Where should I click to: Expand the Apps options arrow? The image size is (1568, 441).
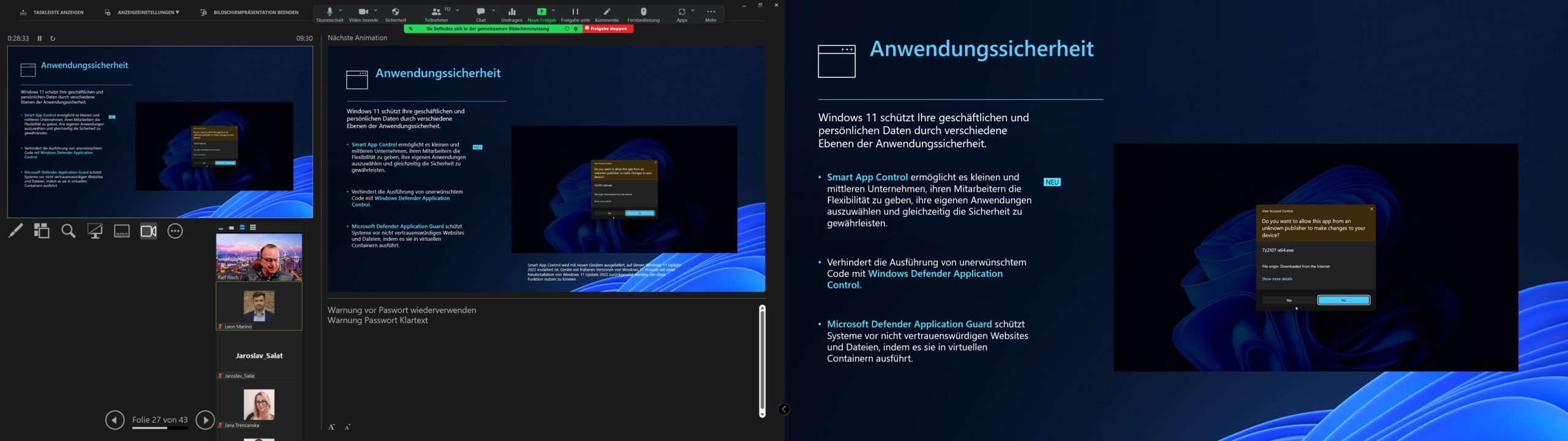(x=693, y=10)
